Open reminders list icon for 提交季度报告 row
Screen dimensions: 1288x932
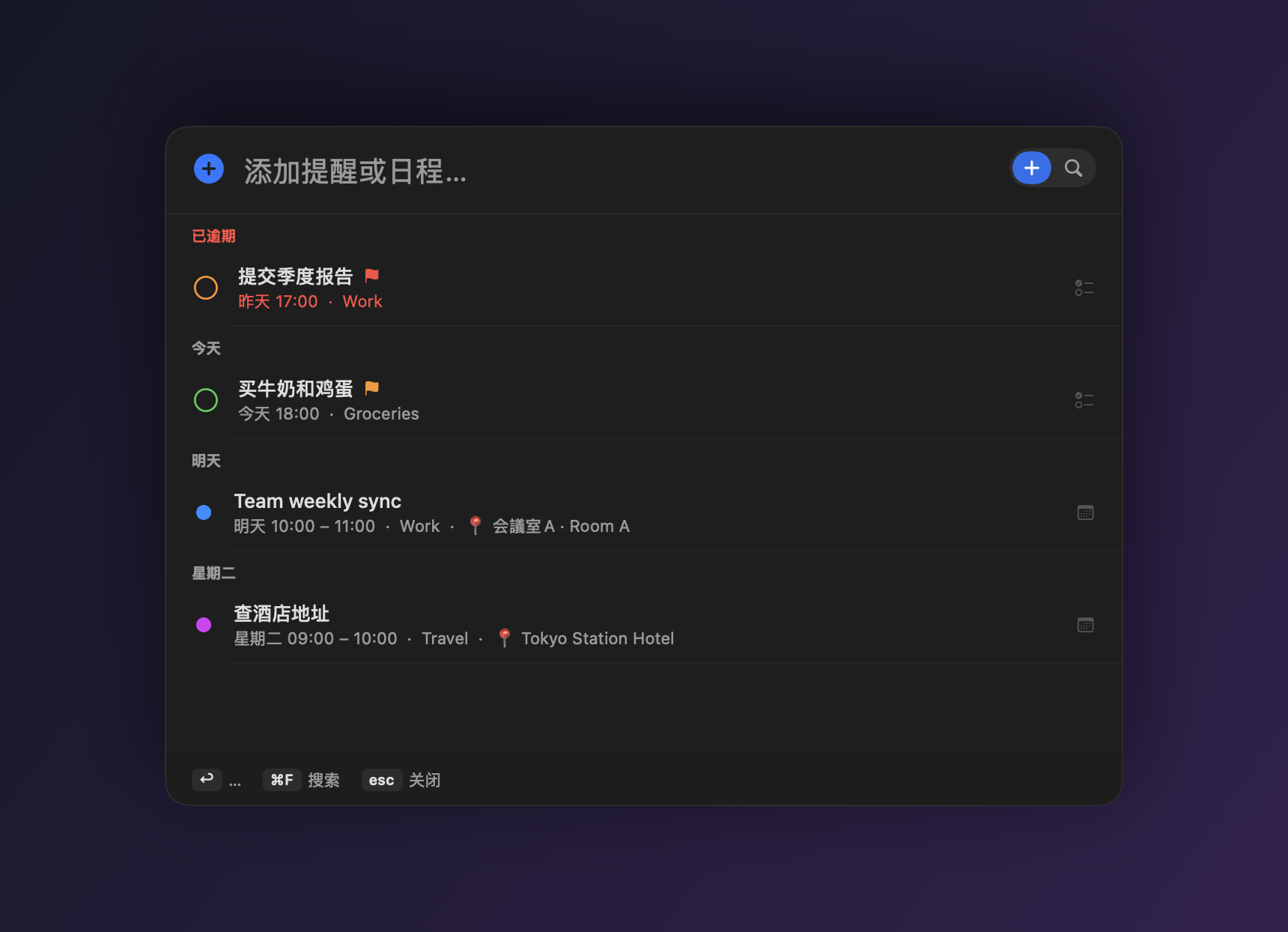(x=1084, y=288)
